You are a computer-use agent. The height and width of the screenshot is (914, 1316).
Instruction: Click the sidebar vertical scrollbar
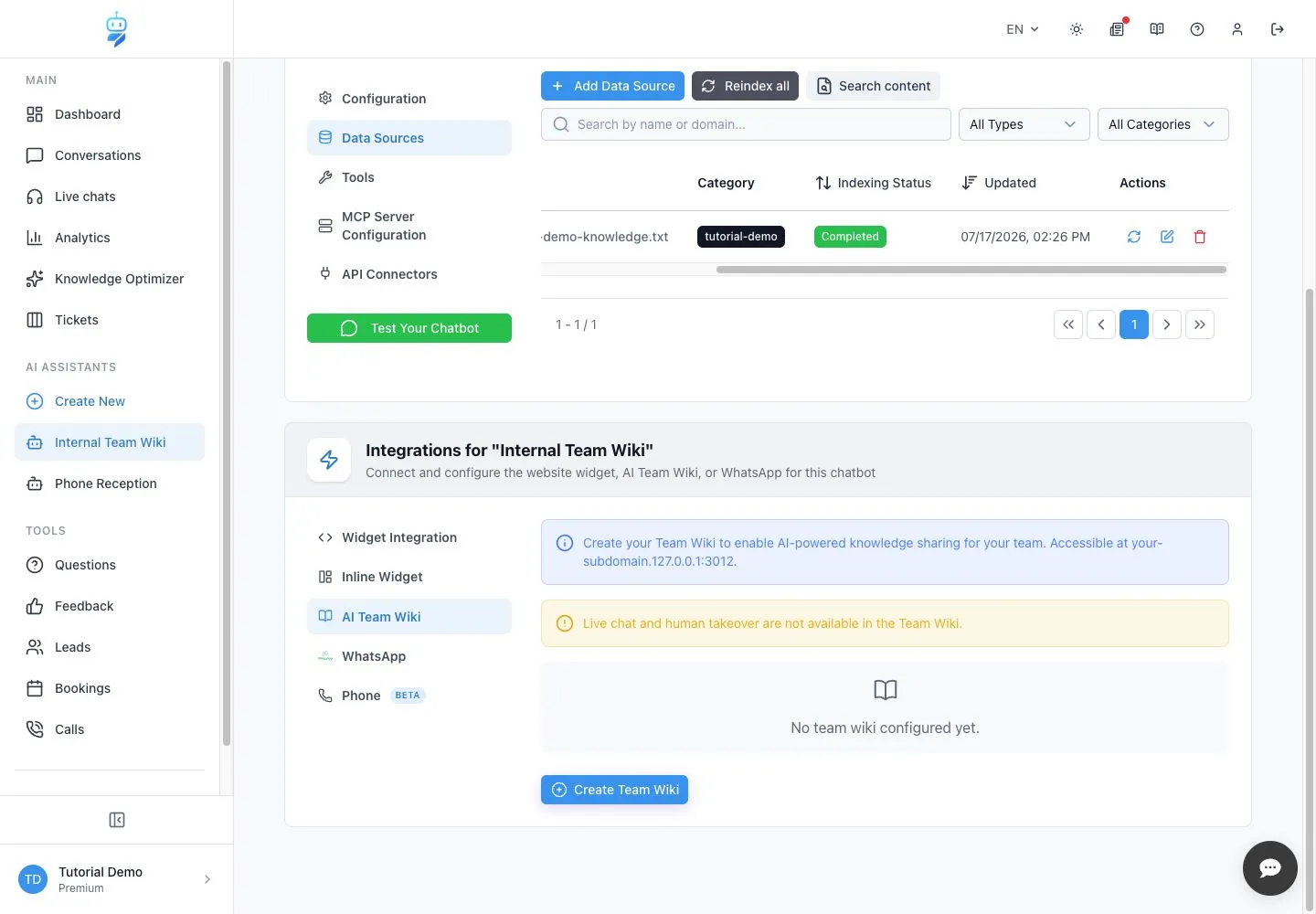click(x=227, y=403)
